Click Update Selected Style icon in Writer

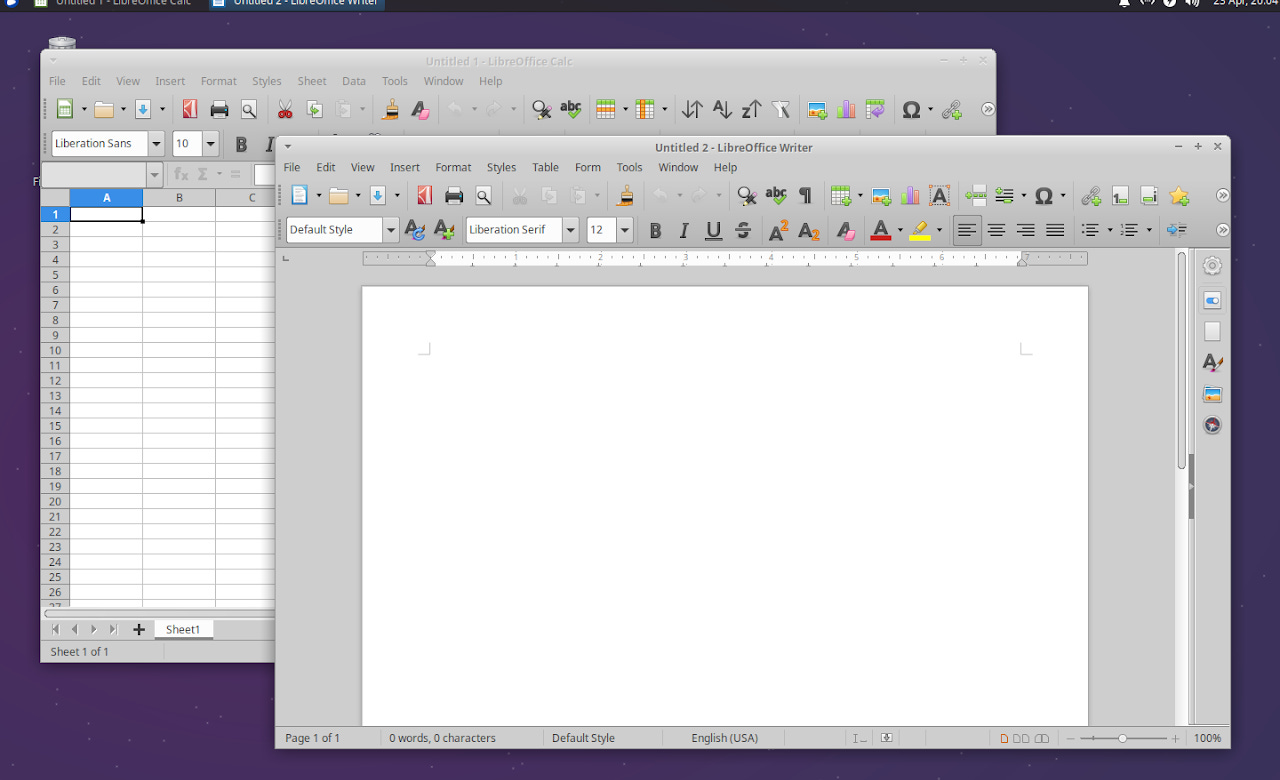pos(415,231)
